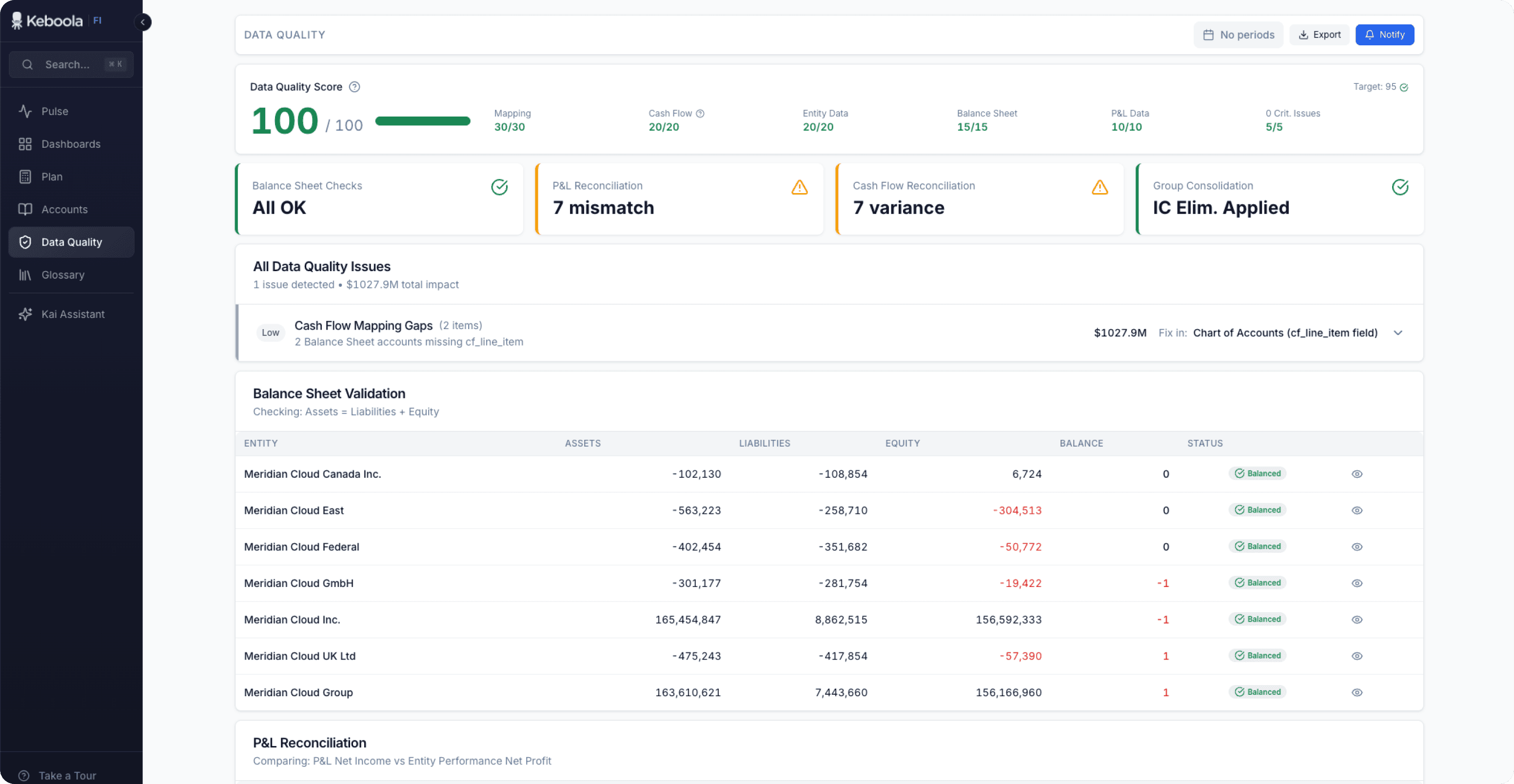The width and height of the screenshot is (1514, 784).
Task: Show details for Meridian Cloud UK Ltd
Action: (1357, 656)
